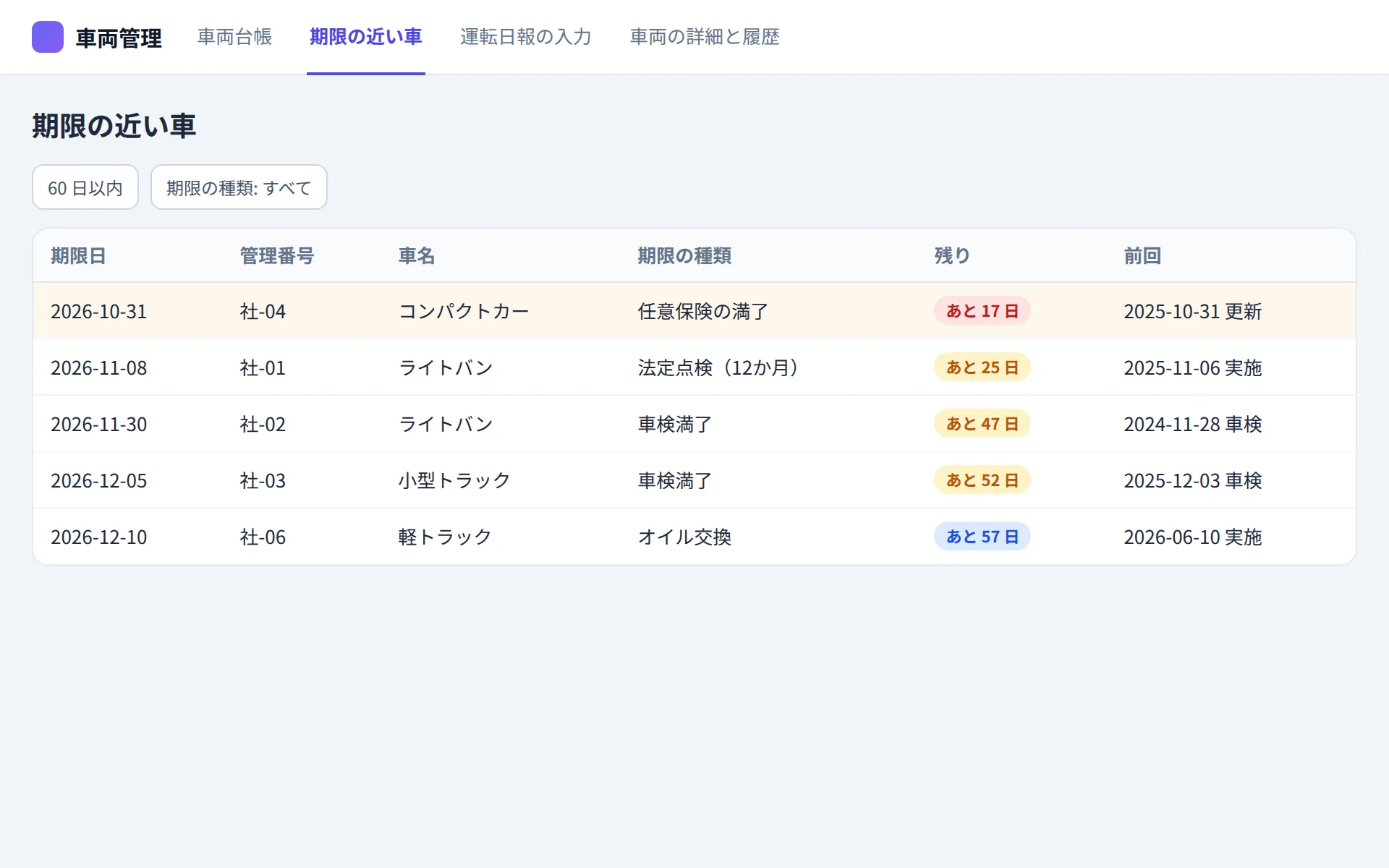Click the コンパクトカー vehicle name
The height and width of the screenshot is (868, 1389).
(464, 311)
